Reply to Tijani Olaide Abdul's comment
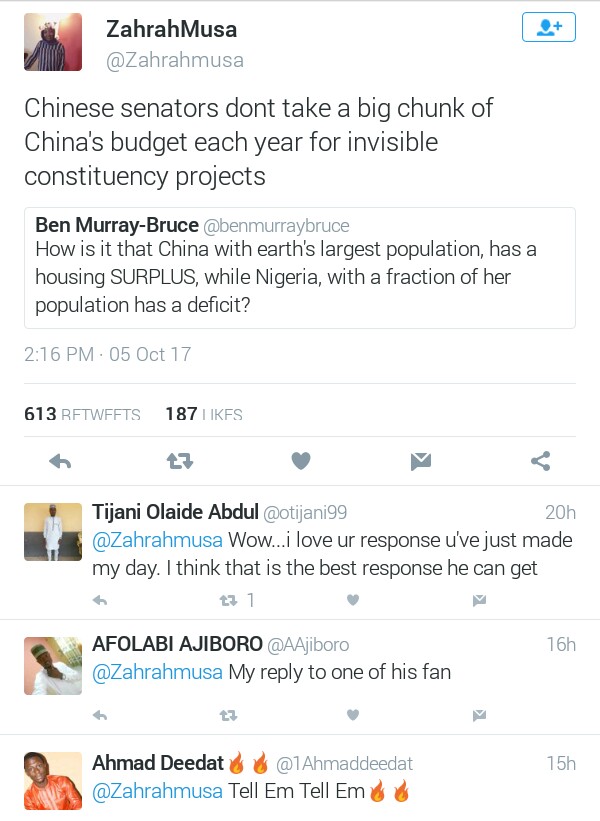 pos(100,600)
